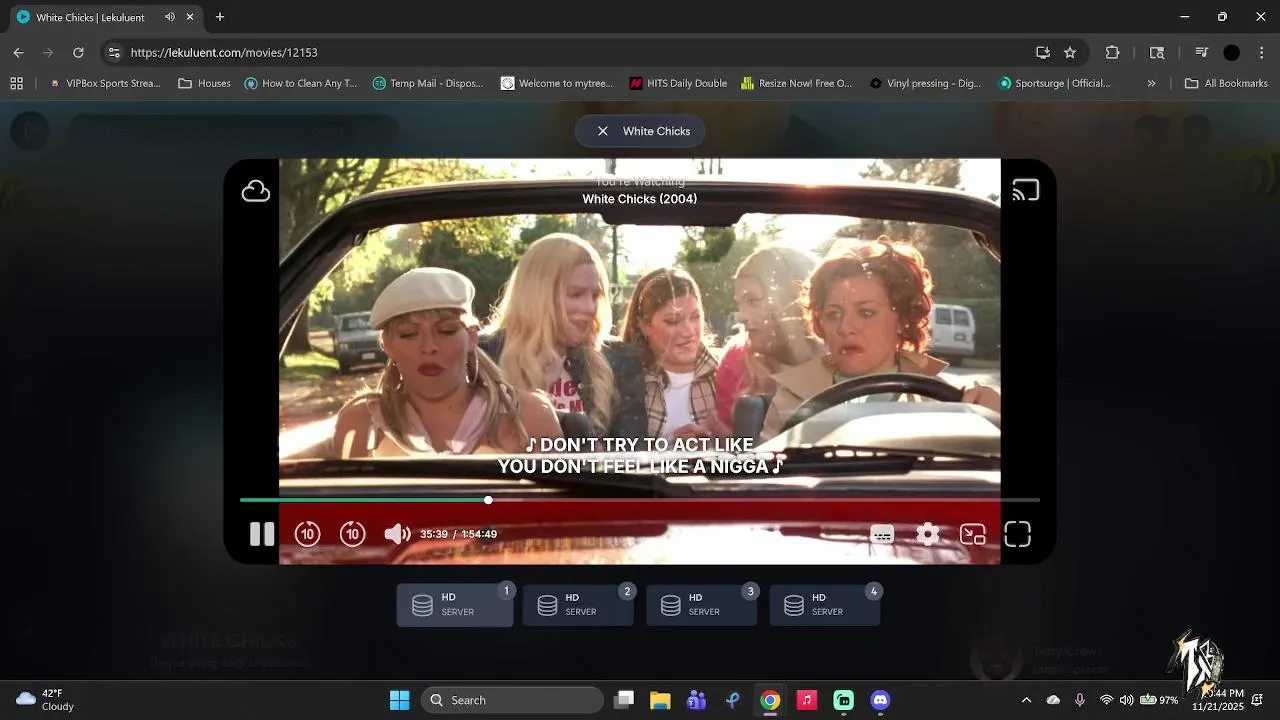Open the taskbar clock and date
The width and height of the screenshot is (1280, 720).
coord(1217,700)
